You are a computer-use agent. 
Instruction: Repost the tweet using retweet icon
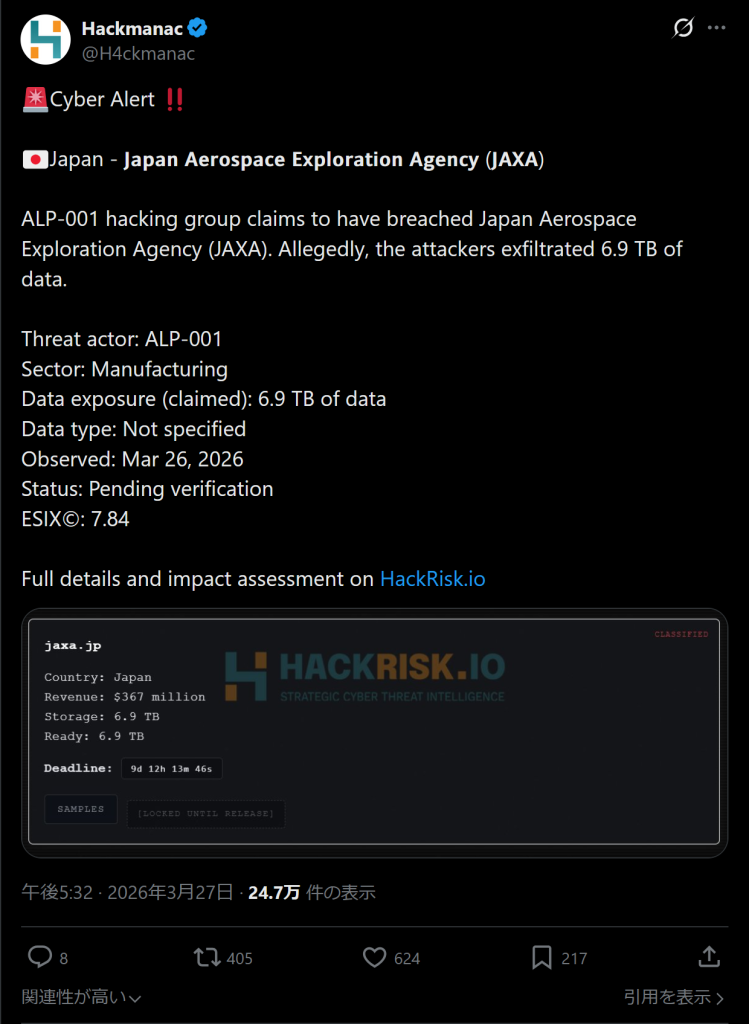coord(207,957)
